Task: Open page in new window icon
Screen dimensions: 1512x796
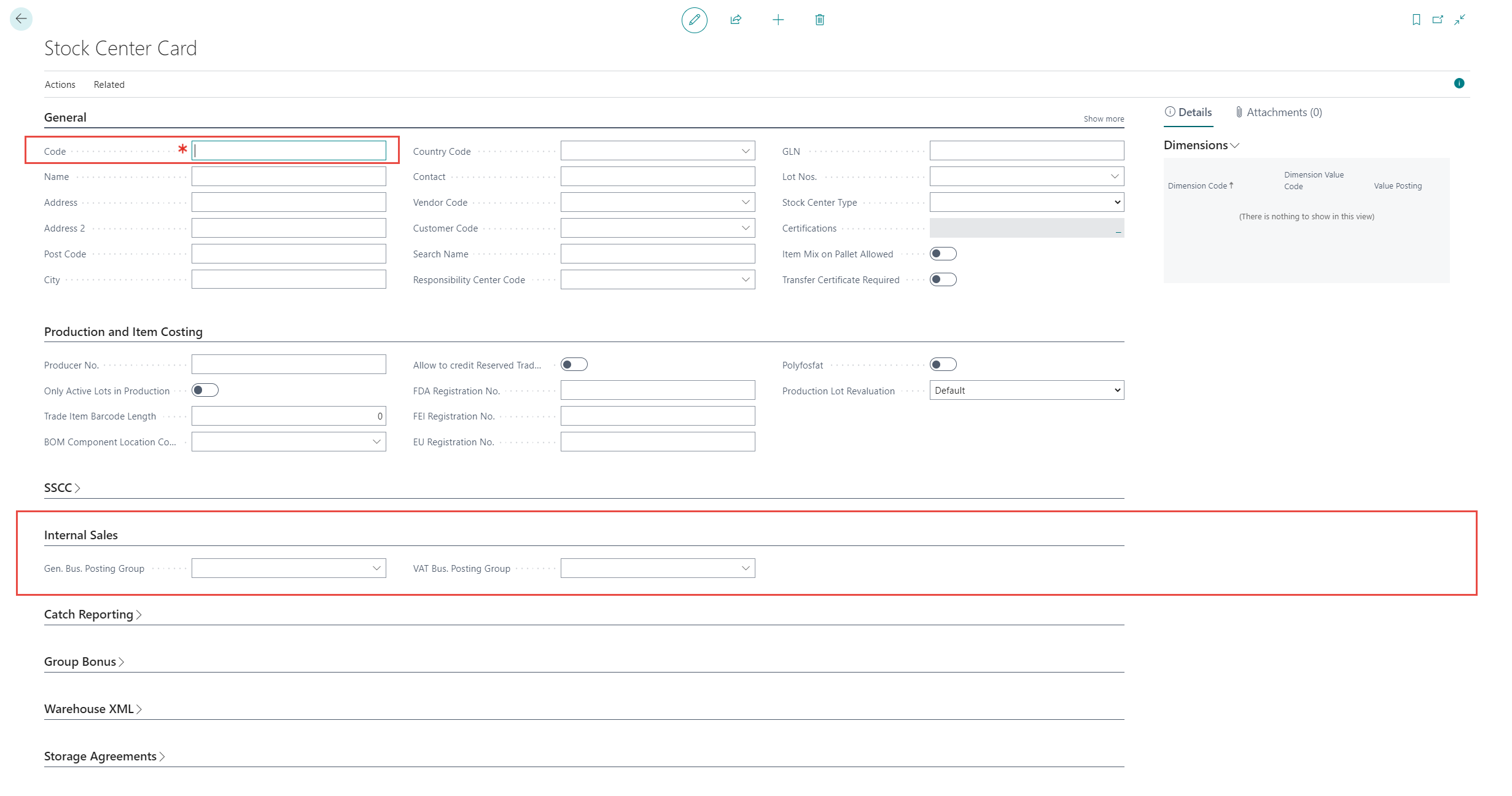Action: pos(1438,20)
